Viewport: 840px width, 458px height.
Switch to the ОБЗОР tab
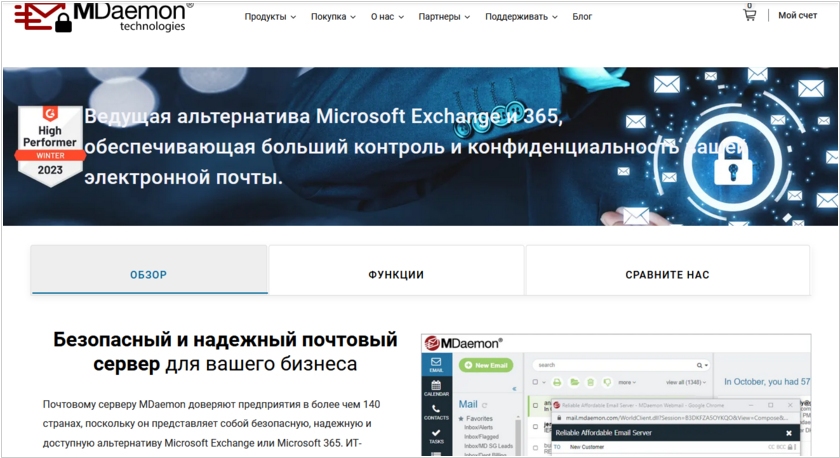149,270
